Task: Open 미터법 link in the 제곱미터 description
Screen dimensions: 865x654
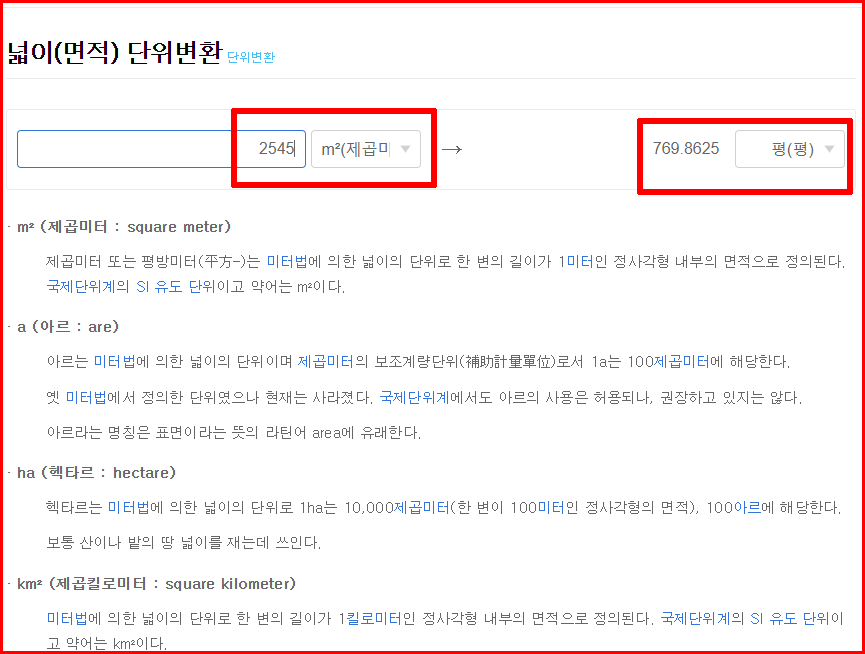Action: [287, 261]
